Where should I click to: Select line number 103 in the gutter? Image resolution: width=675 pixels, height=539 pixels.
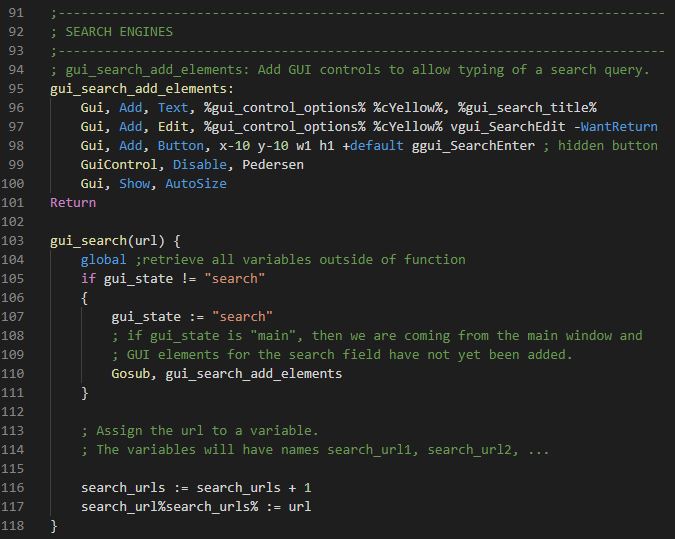(15, 240)
